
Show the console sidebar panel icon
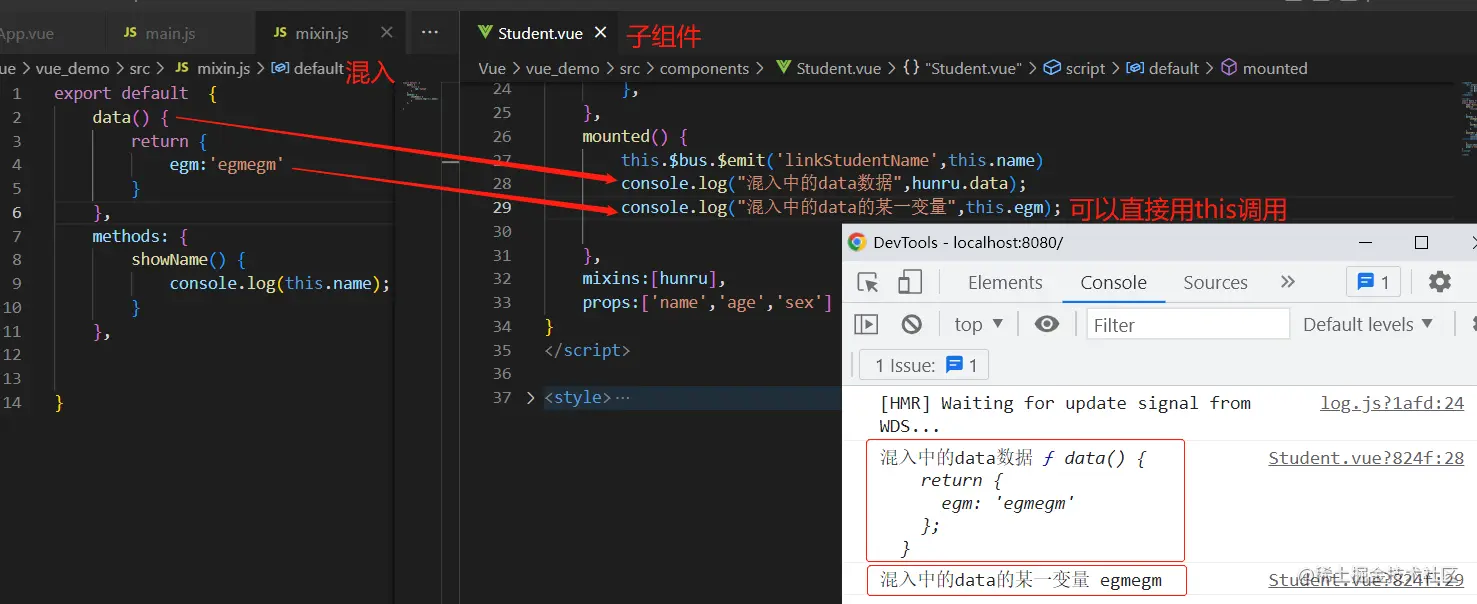866,324
